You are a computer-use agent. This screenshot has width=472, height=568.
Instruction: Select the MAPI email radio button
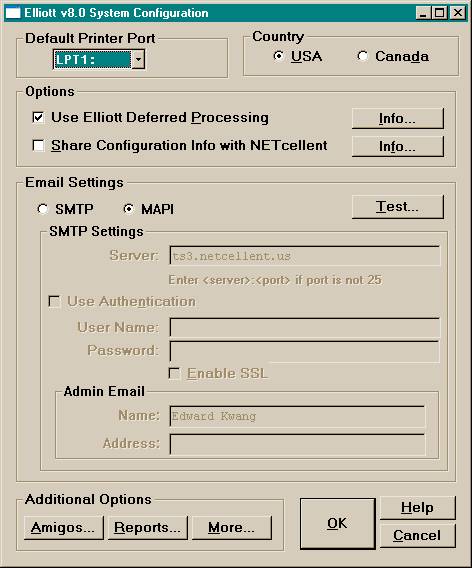pos(129,209)
